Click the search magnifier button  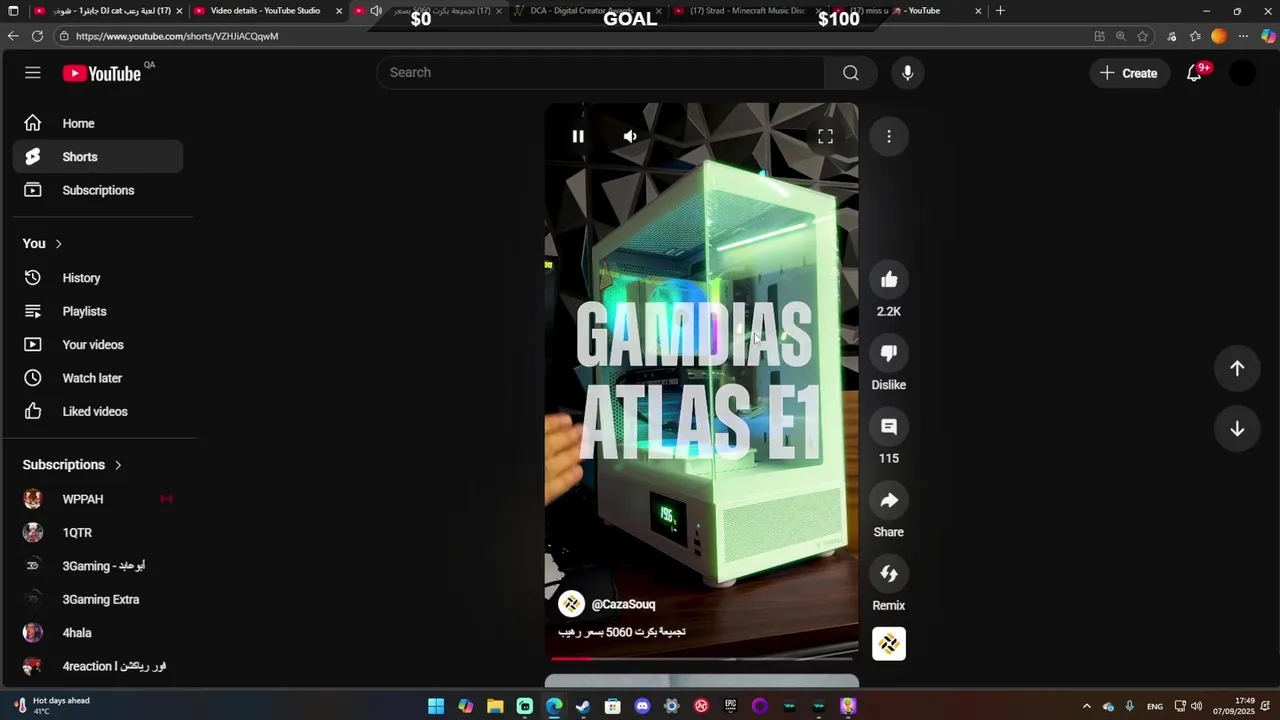click(850, 73)
